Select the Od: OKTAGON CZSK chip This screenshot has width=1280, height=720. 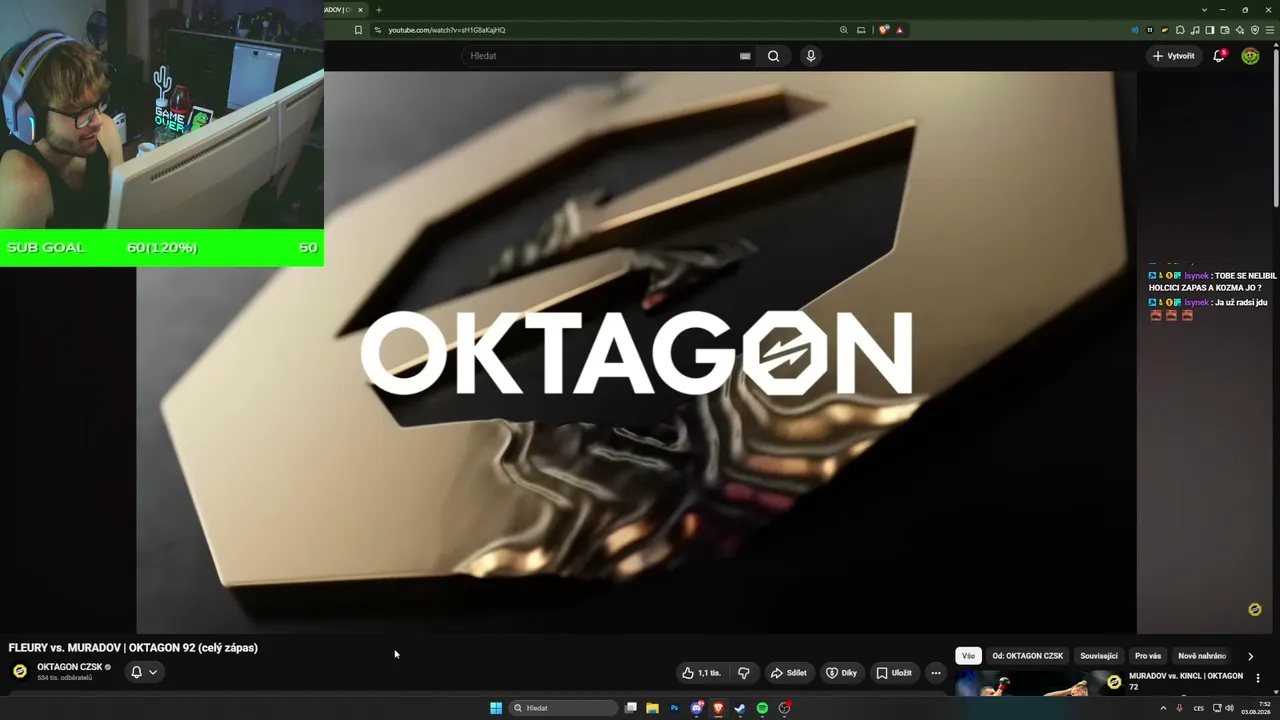point(1027,656)
